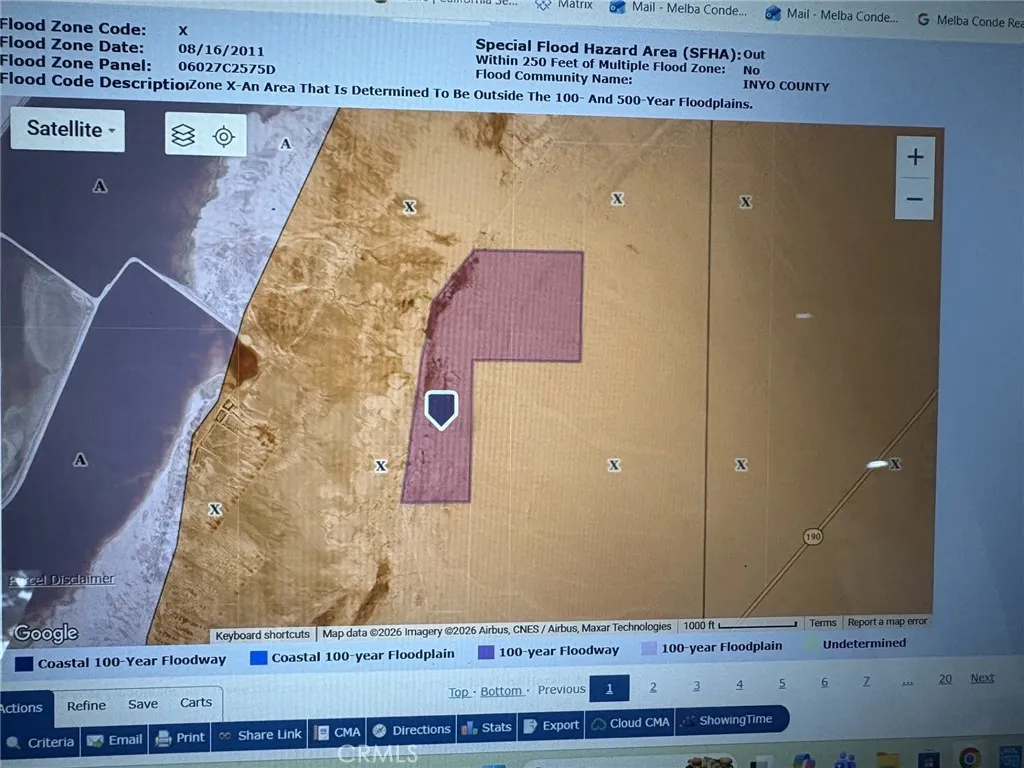This screenshot has height=768, width=1024.
Task: Click the Next page link
Action: point(982,678)
